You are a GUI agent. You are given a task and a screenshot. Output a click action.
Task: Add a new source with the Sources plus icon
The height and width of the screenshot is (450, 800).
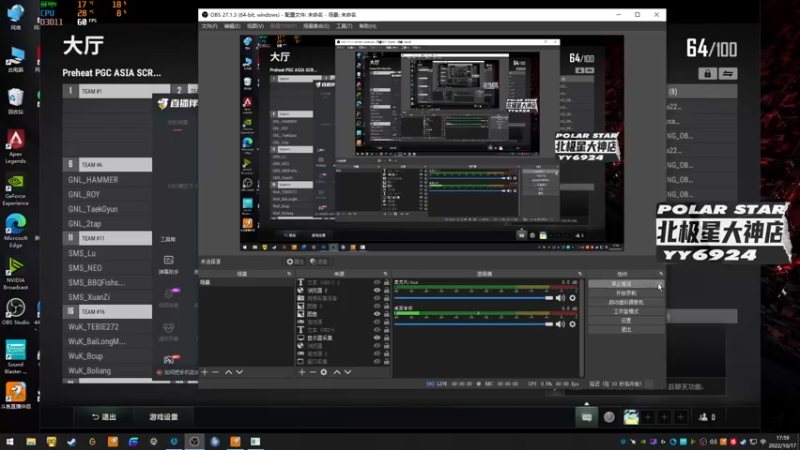tap(302, 372)
